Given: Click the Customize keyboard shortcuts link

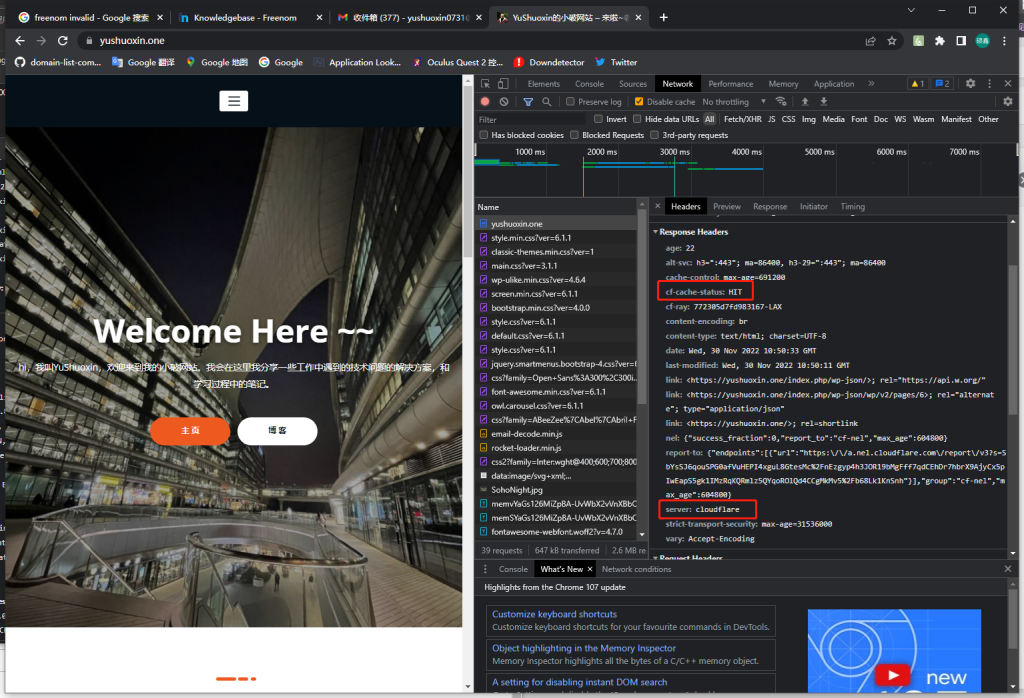Looking at the screenshot, I should click(554, 614).
